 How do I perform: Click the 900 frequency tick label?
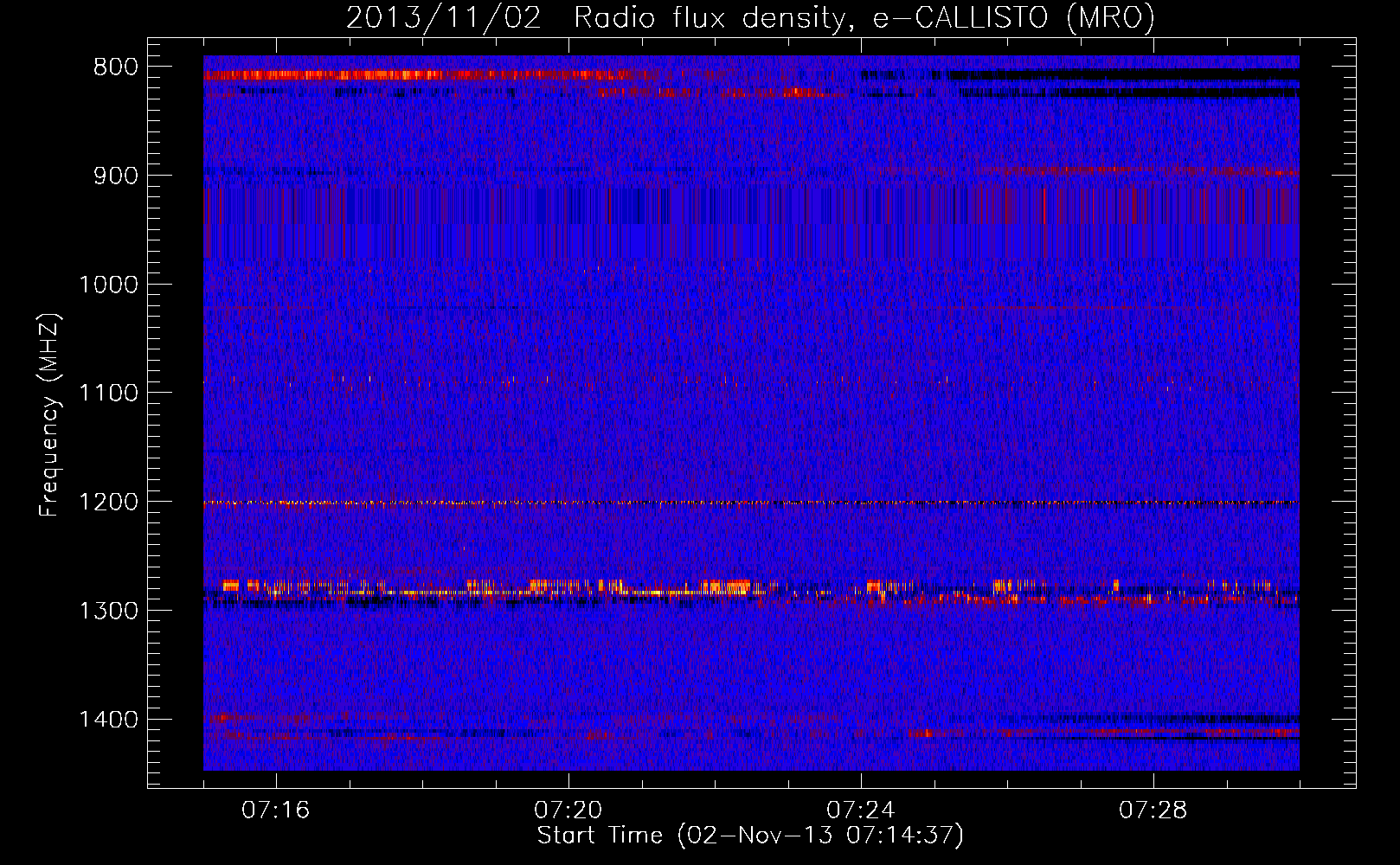click(115, 176)
